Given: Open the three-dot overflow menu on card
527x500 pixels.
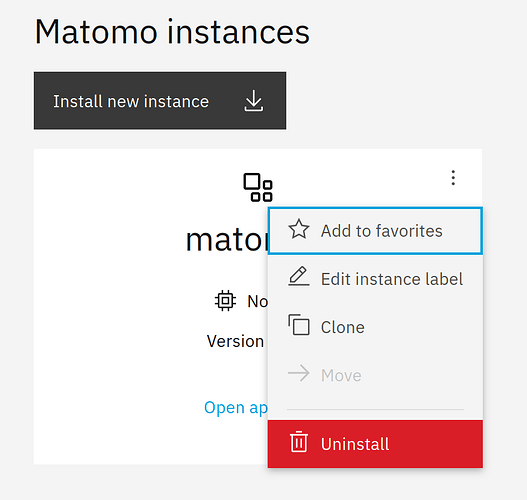Looking at the screenshot, I should [x=453, y=178].
